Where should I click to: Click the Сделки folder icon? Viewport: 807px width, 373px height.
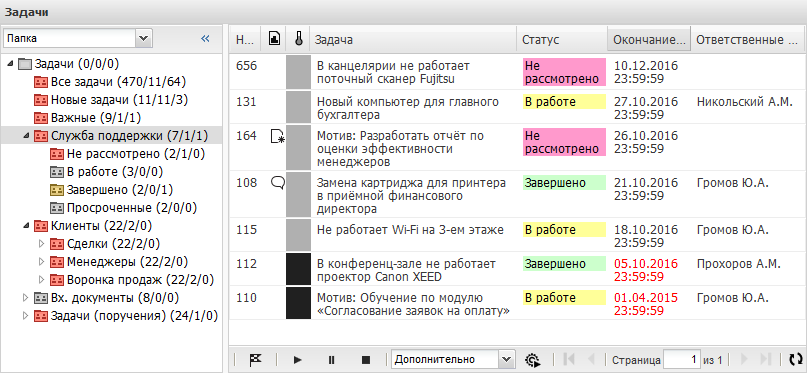coord(57,244)
